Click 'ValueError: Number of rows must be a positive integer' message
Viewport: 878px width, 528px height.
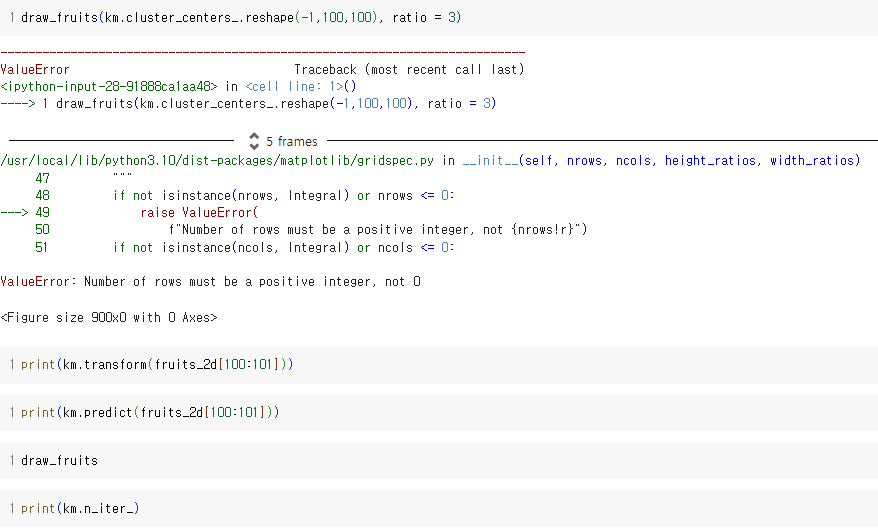[x=211, y=282]
